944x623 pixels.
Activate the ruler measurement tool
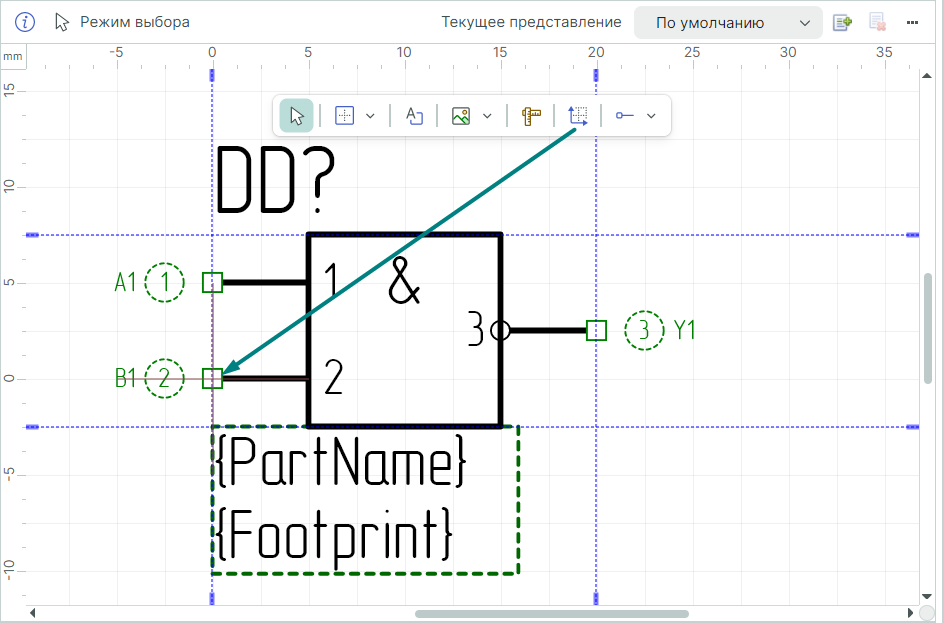pyautogui.click(x=531, y=116)
